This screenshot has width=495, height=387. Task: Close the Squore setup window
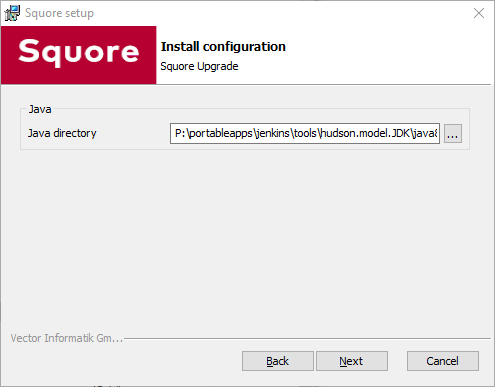click(479, 13)
